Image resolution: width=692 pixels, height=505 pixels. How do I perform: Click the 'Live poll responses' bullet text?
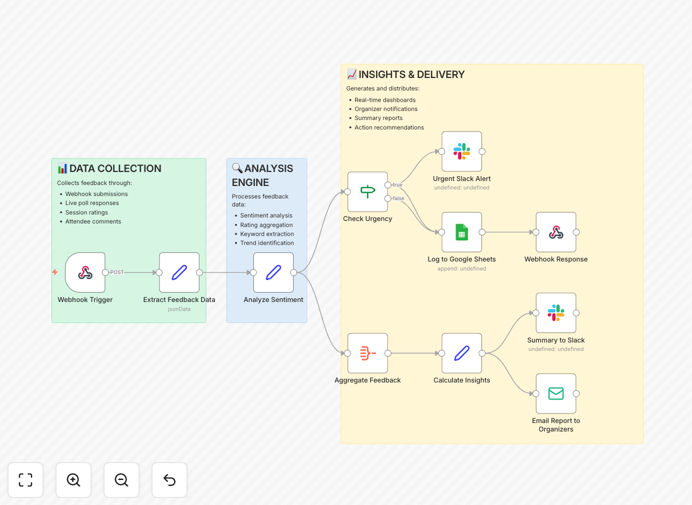[x=92, y=203]
